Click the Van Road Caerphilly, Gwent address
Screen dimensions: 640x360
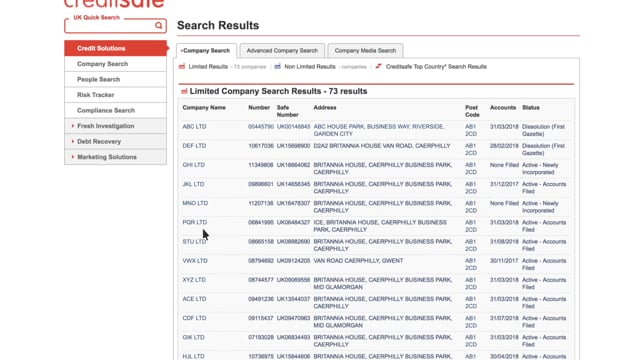click(x=358, y=261)
